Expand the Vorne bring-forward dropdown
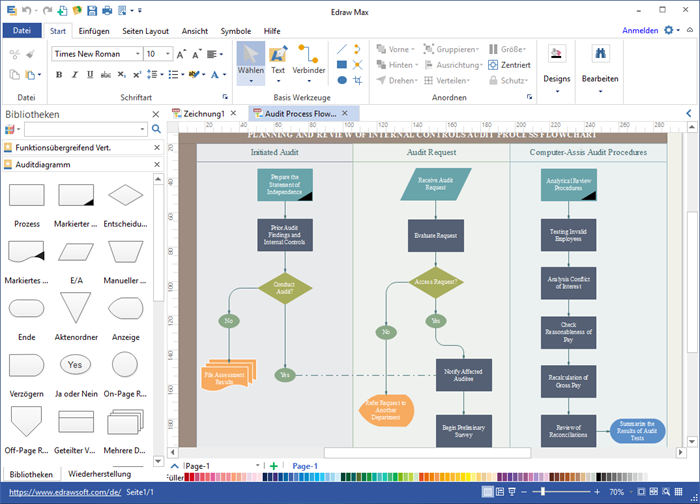This screenshot has width=700, height=504. tap(413, 49)
